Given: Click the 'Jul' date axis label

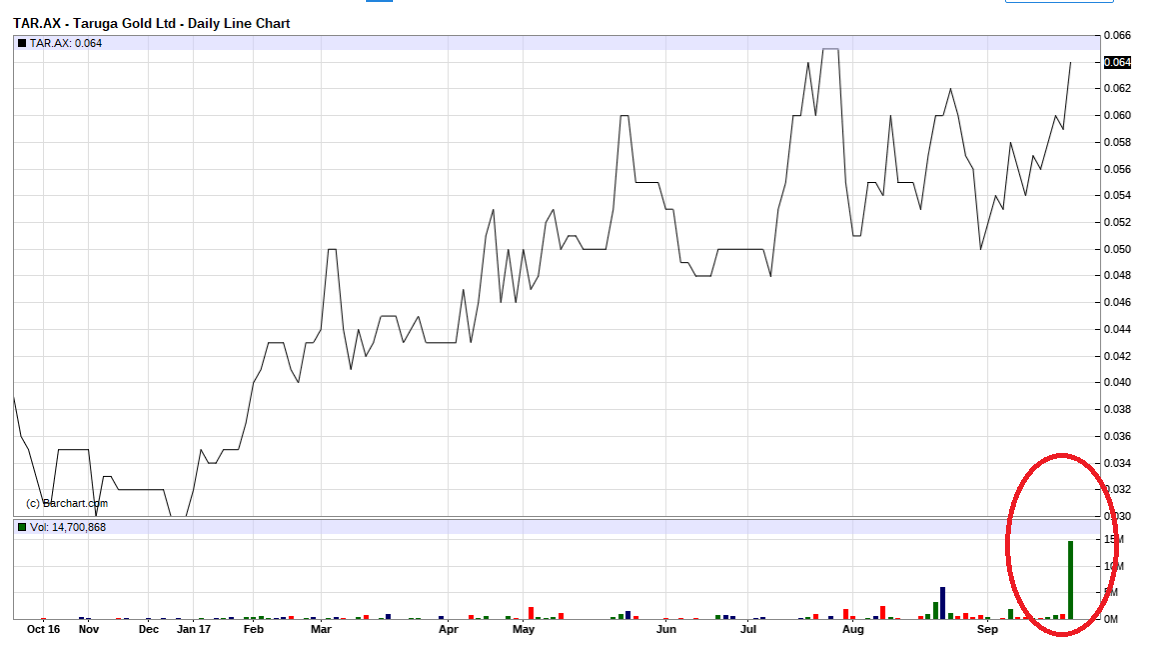Looking at the screenshot, I should point(748,629).
